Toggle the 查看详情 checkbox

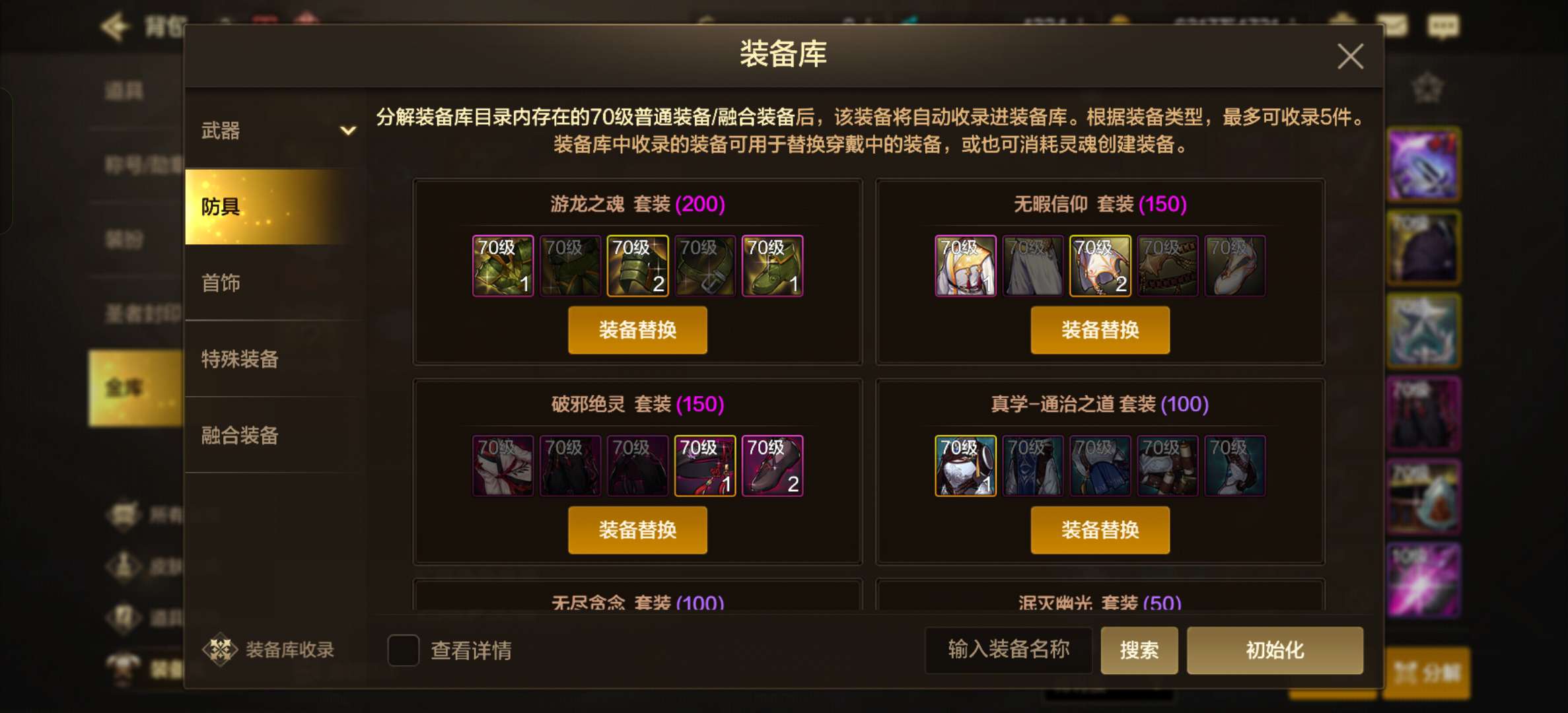403,650
